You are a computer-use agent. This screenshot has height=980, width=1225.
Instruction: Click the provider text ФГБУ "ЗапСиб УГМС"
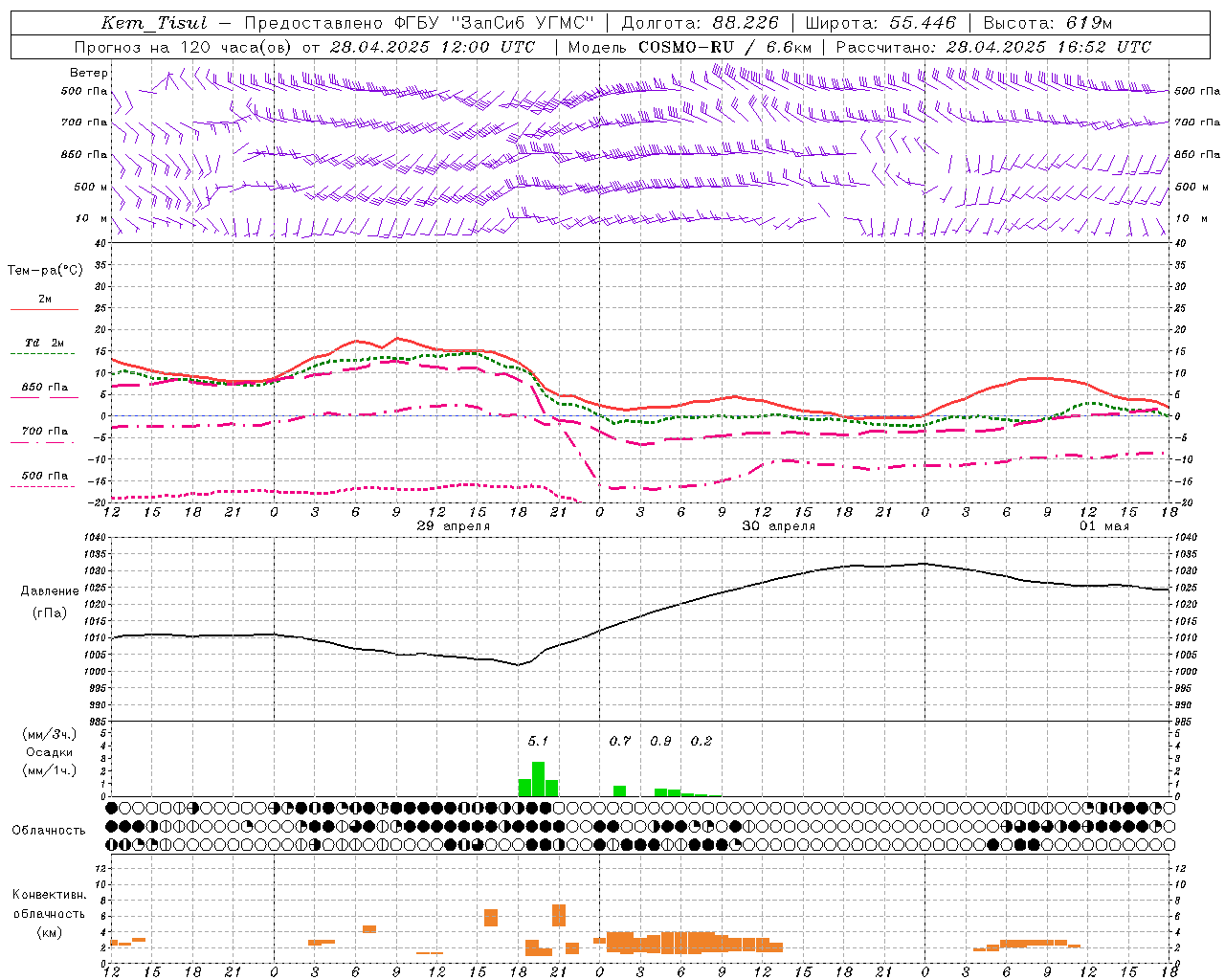click(495, 24)
